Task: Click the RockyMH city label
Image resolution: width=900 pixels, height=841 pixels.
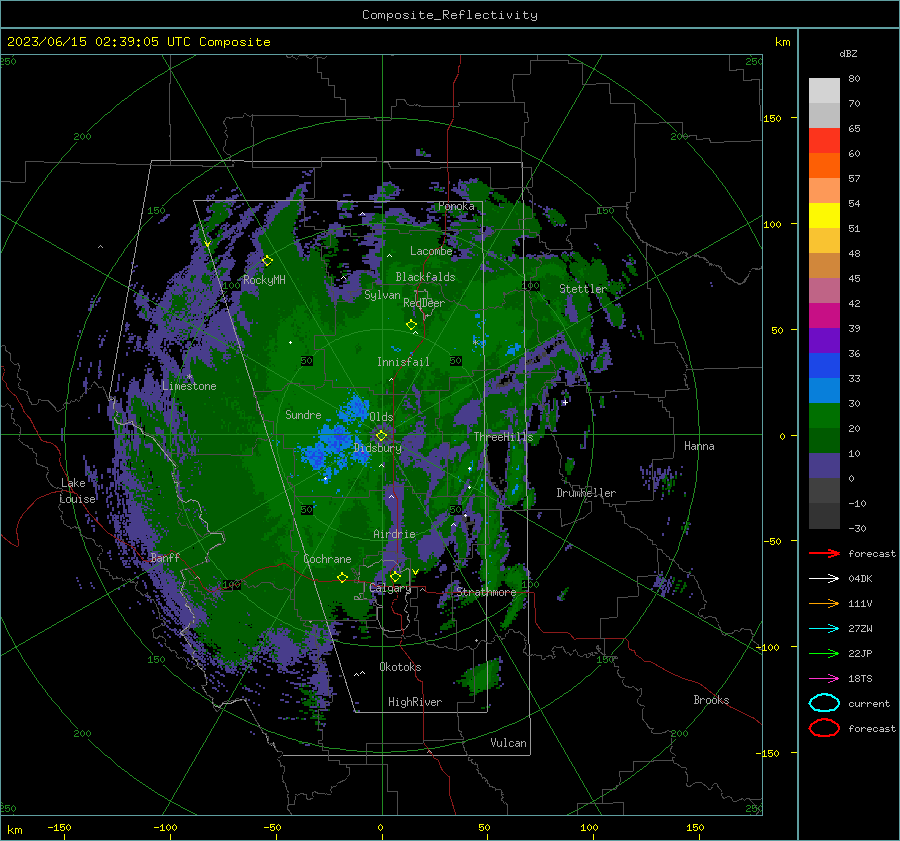Action: coord(264,280)
